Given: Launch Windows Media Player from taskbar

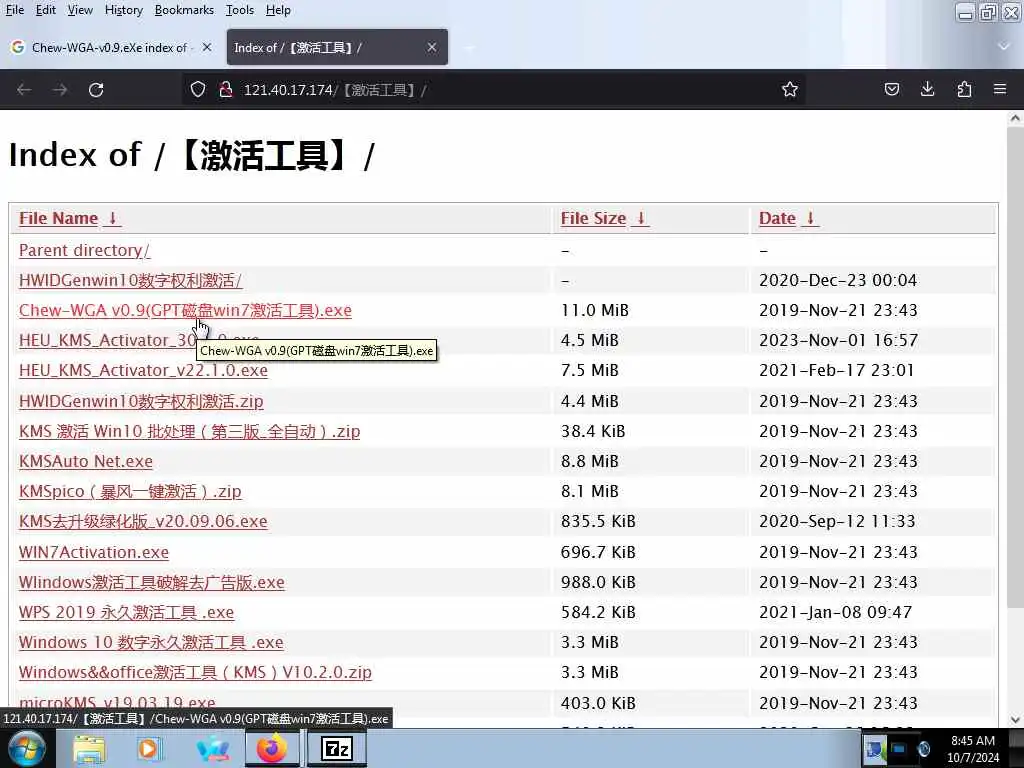Looking at the screenshot, I should tap(149, 748).
